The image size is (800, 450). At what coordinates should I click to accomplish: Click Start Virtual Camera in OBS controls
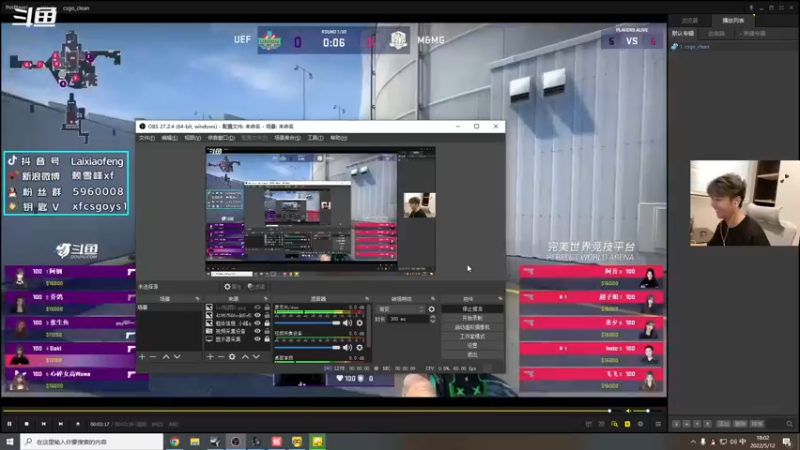[472, 327]
